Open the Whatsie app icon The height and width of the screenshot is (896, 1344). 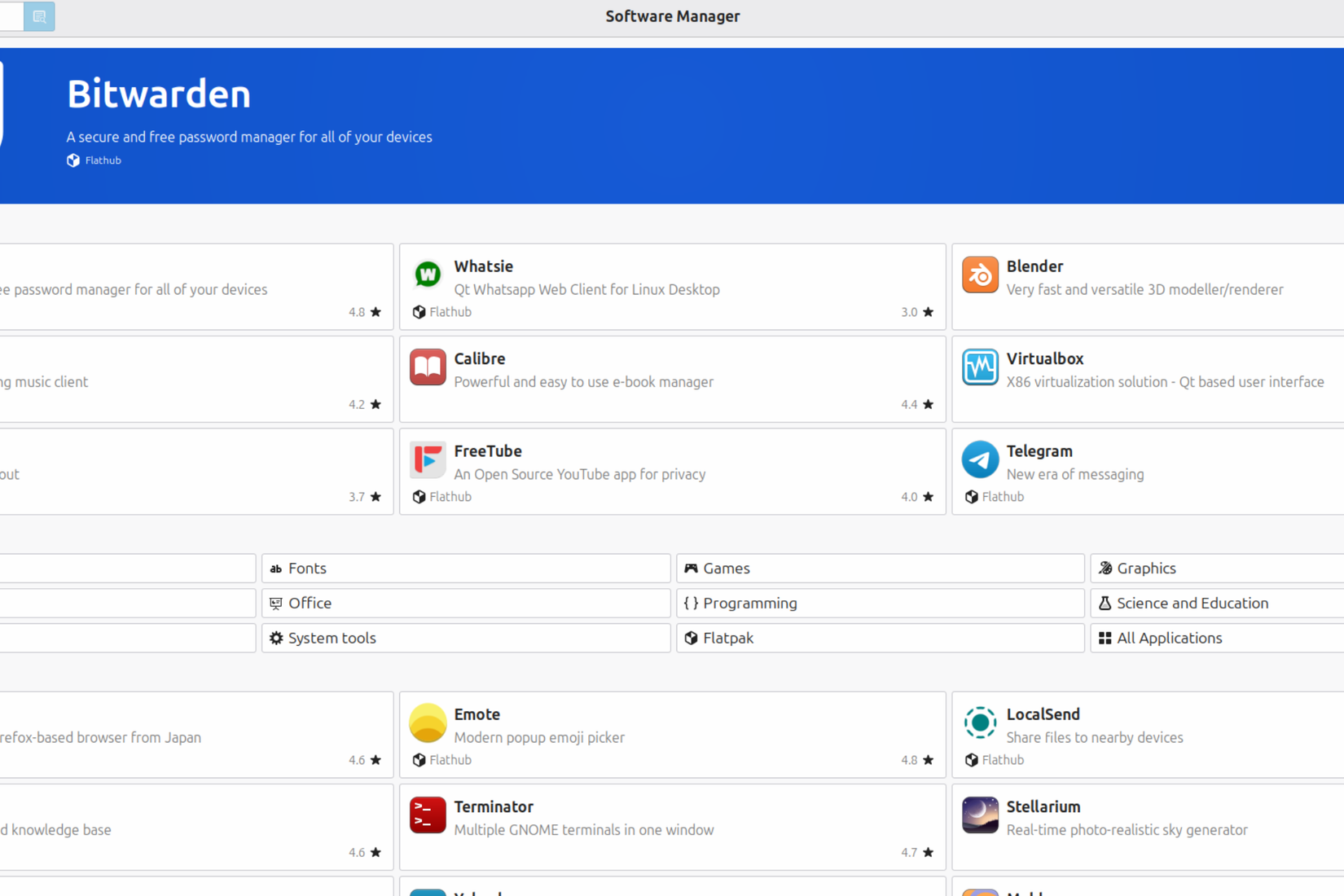tap(428, 275)
